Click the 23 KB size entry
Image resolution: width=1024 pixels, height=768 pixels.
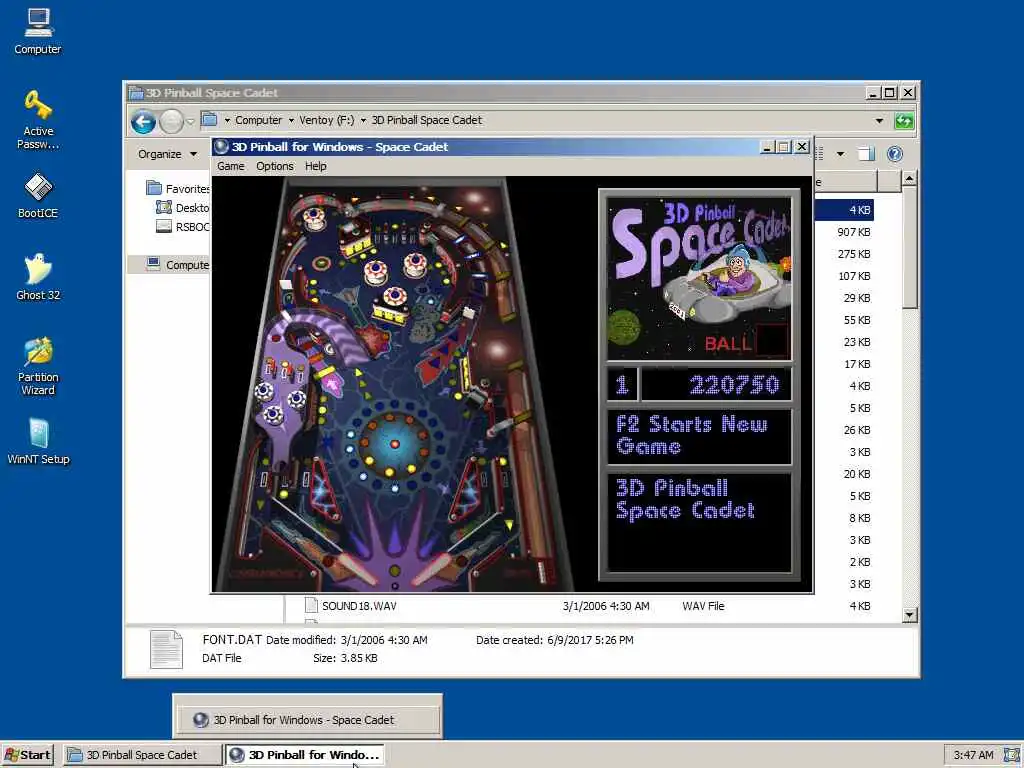pyautogui.click(x=857, y=342)
